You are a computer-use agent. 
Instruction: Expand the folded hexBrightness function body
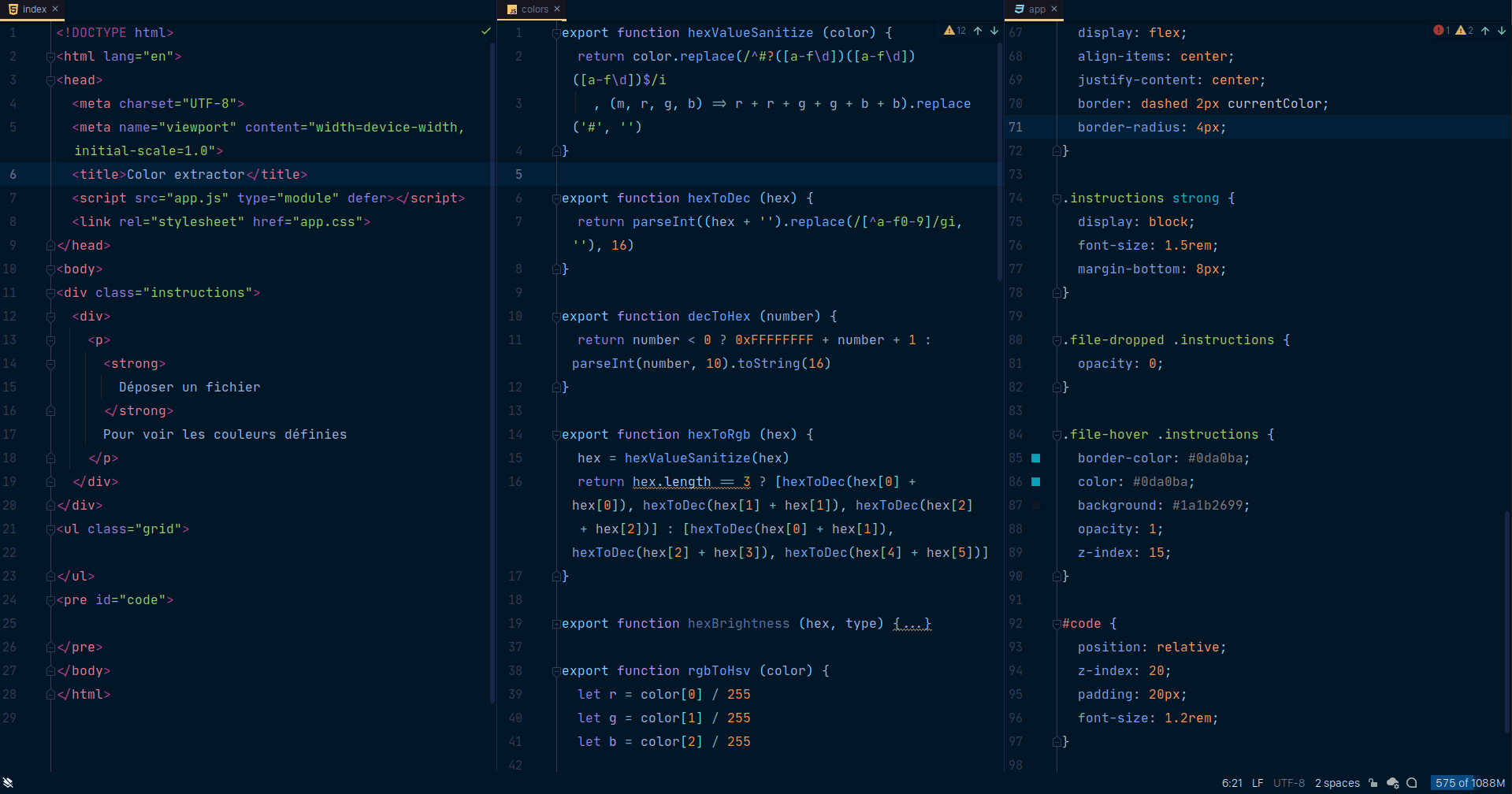[x=556, y=624]
